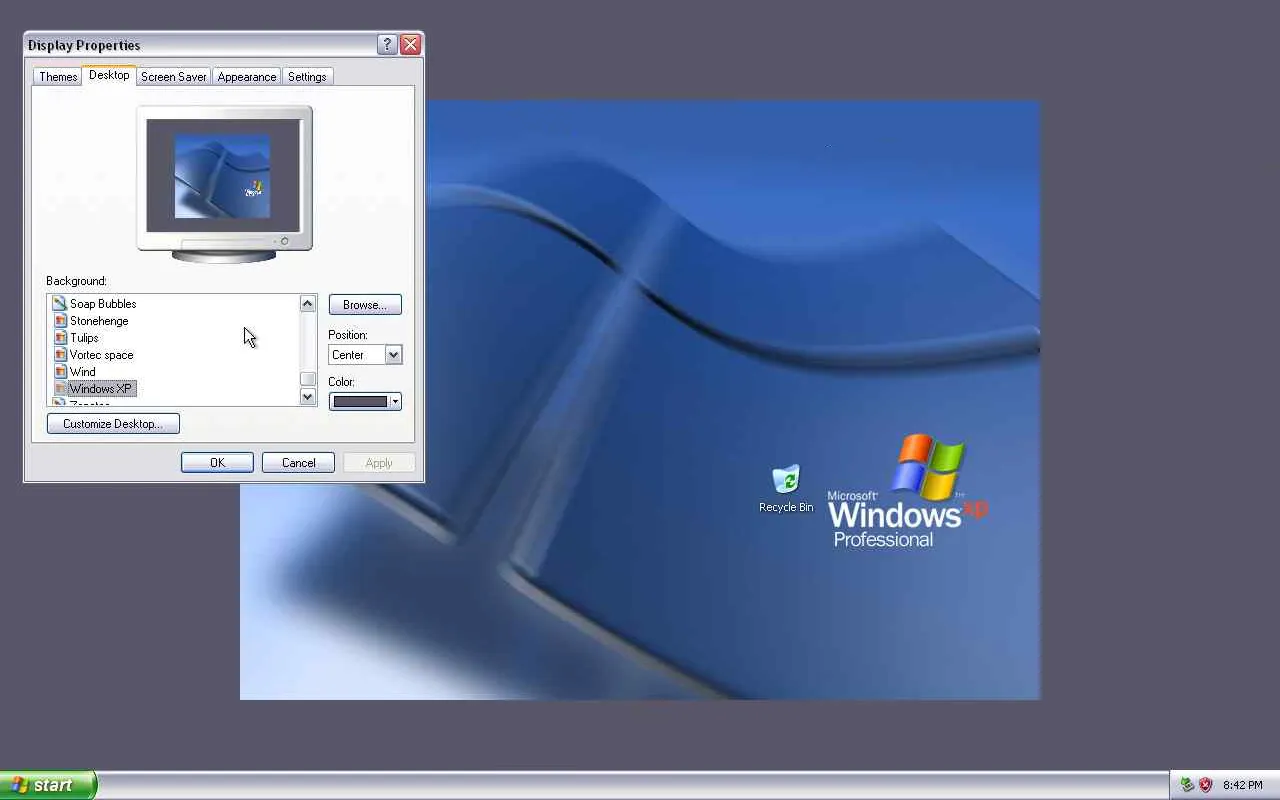The image size is (1280, 800).
Task: Open the Start menu
Action: [48, 785]
